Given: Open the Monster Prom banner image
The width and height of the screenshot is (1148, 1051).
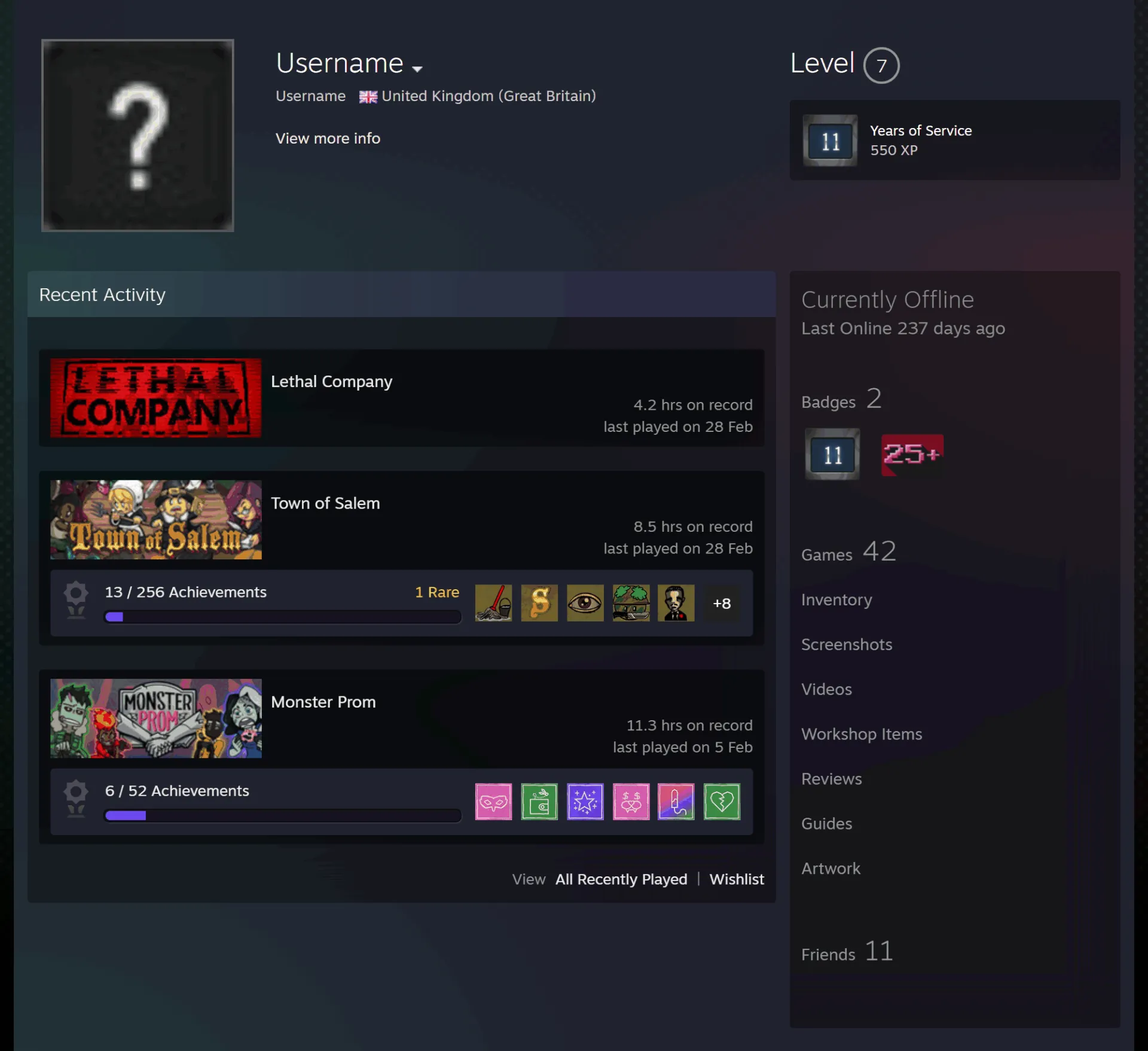Looking at the screenshot, I should (155, 718).
